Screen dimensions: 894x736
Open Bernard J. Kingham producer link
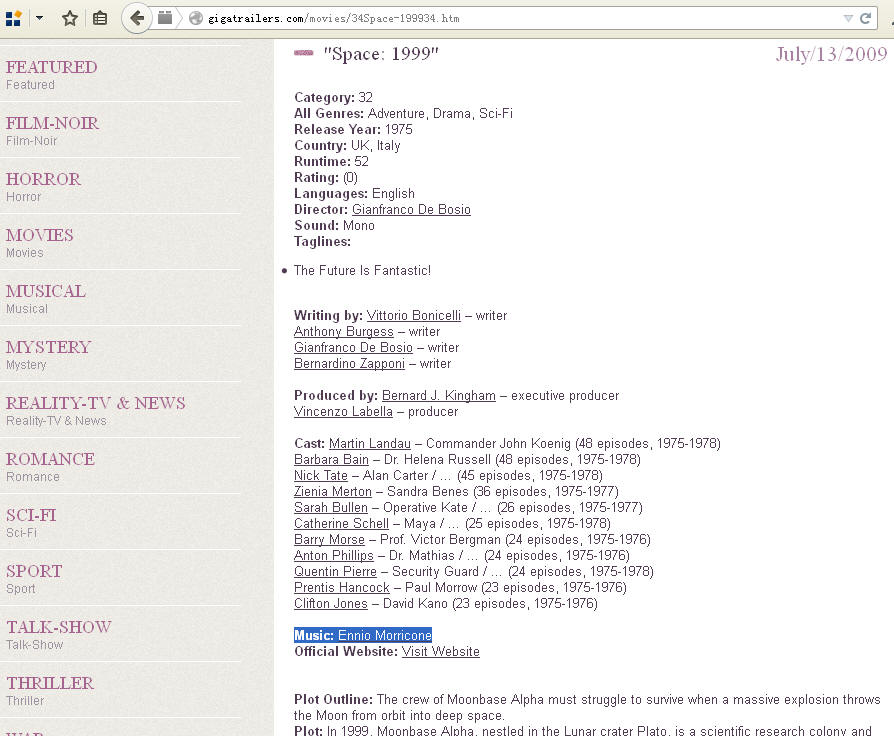[x=438, y=395]
